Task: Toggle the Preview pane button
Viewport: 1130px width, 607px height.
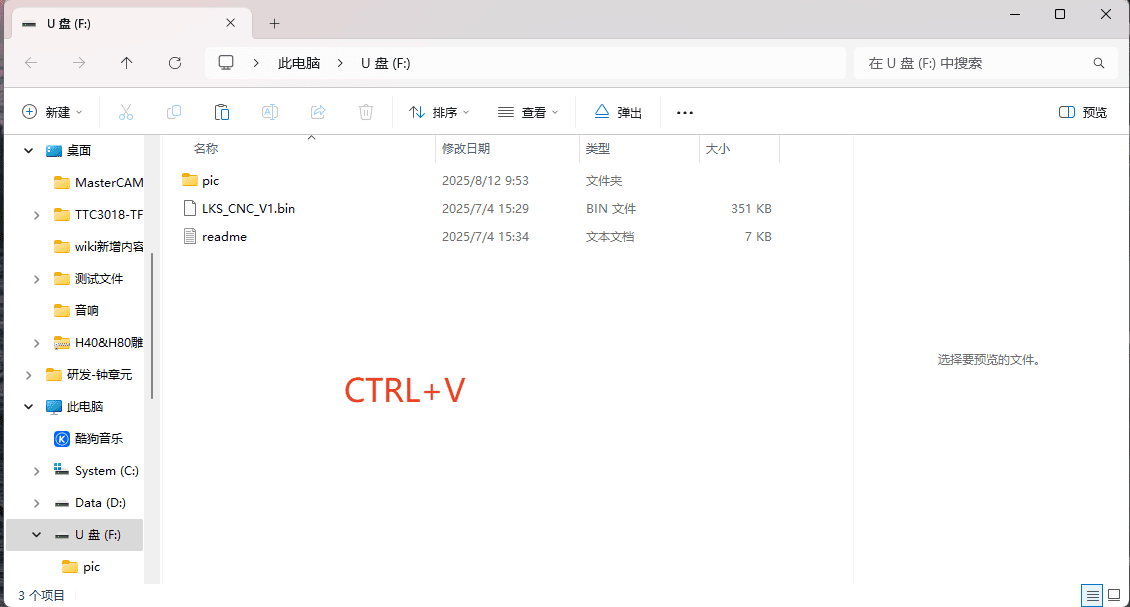Action: pos(1083,112)
